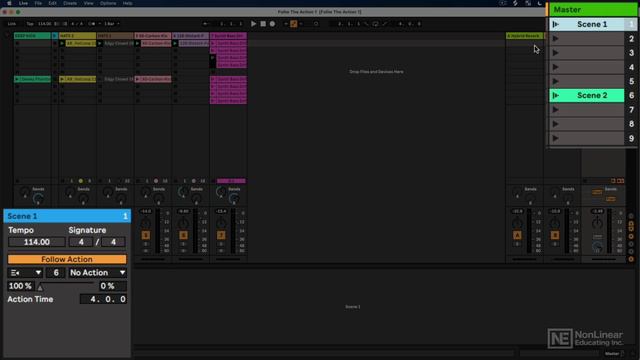
Task: Start playback with the transport Play button
Action: (x=253, y=24)
